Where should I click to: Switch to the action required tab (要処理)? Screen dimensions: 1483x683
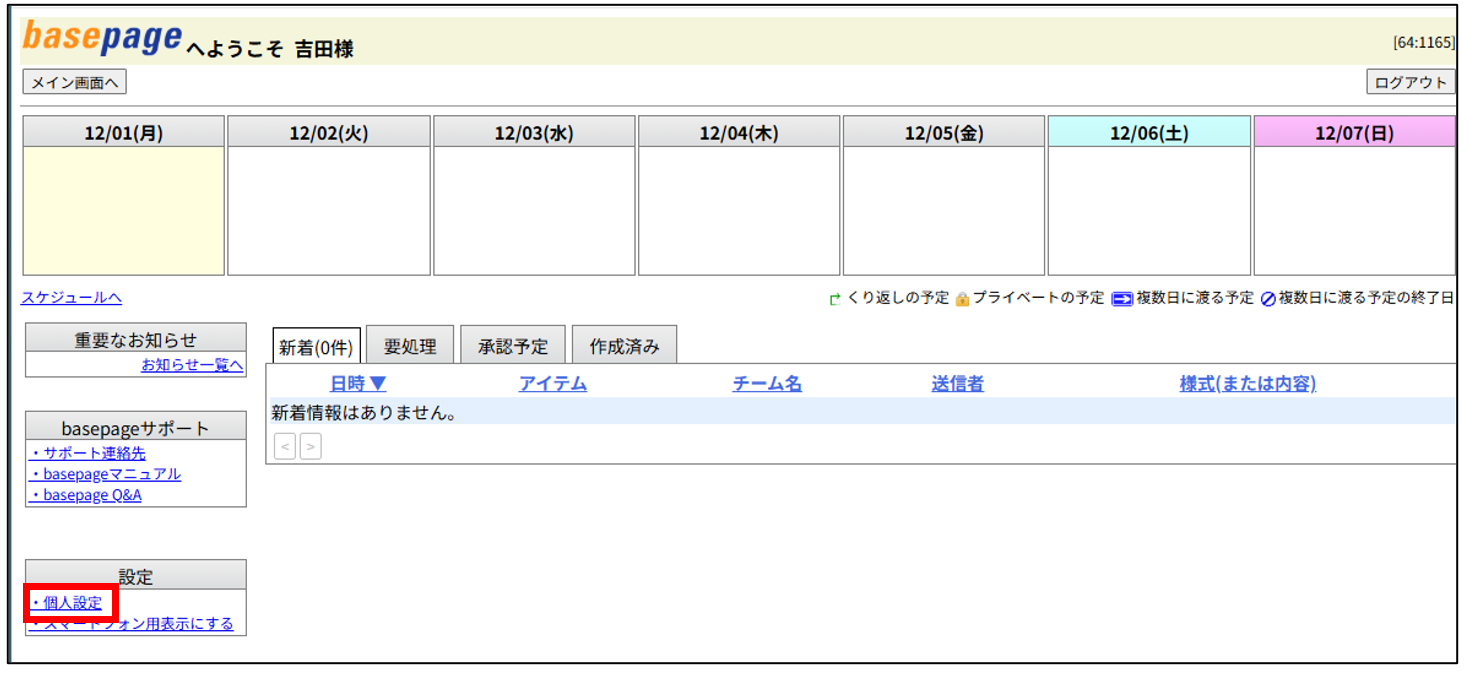(410, 347)
